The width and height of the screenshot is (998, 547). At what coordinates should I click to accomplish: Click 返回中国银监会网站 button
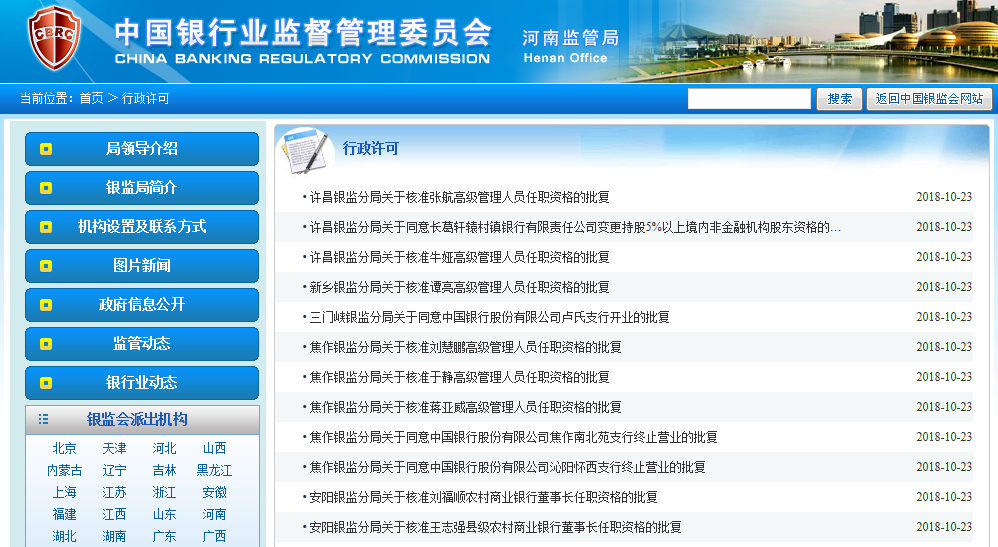click(929, 99)
